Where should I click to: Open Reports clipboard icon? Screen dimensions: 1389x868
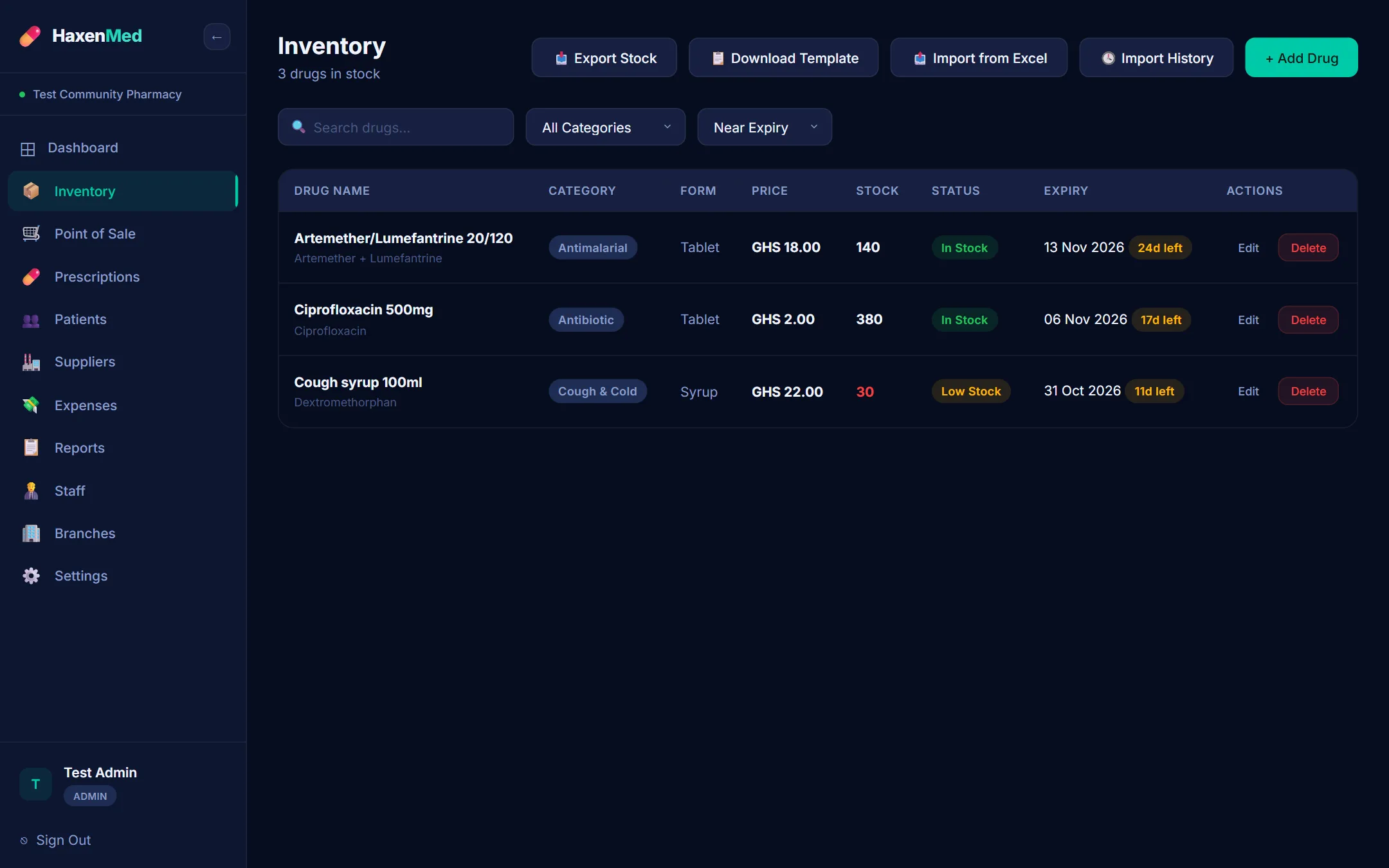[x=31, y=448]
